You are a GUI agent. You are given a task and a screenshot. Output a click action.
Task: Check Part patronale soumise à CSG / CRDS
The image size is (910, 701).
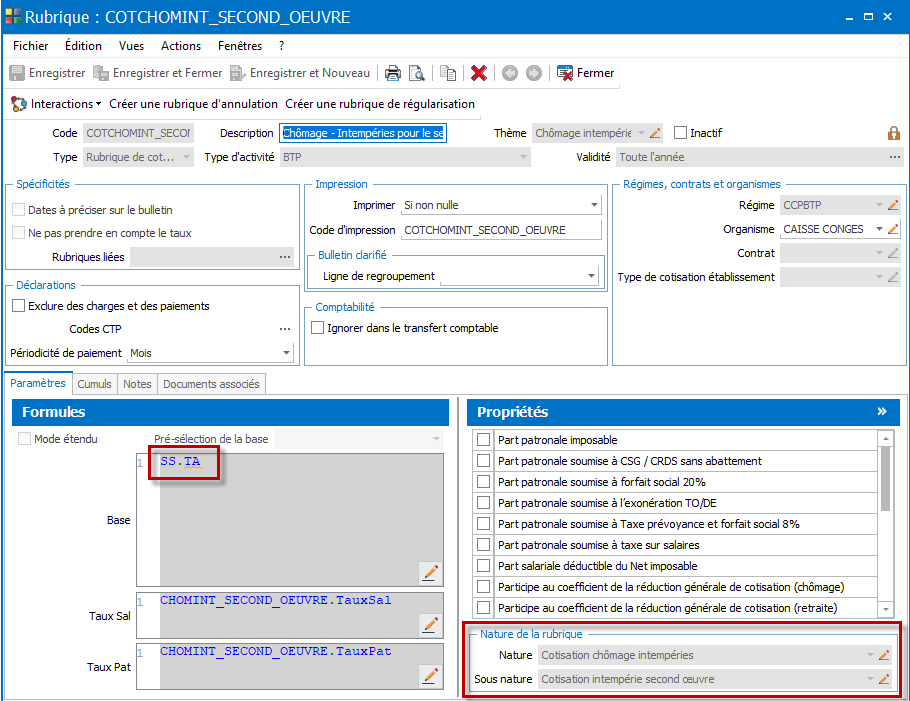pyautogui.click(x=483, y=461)
